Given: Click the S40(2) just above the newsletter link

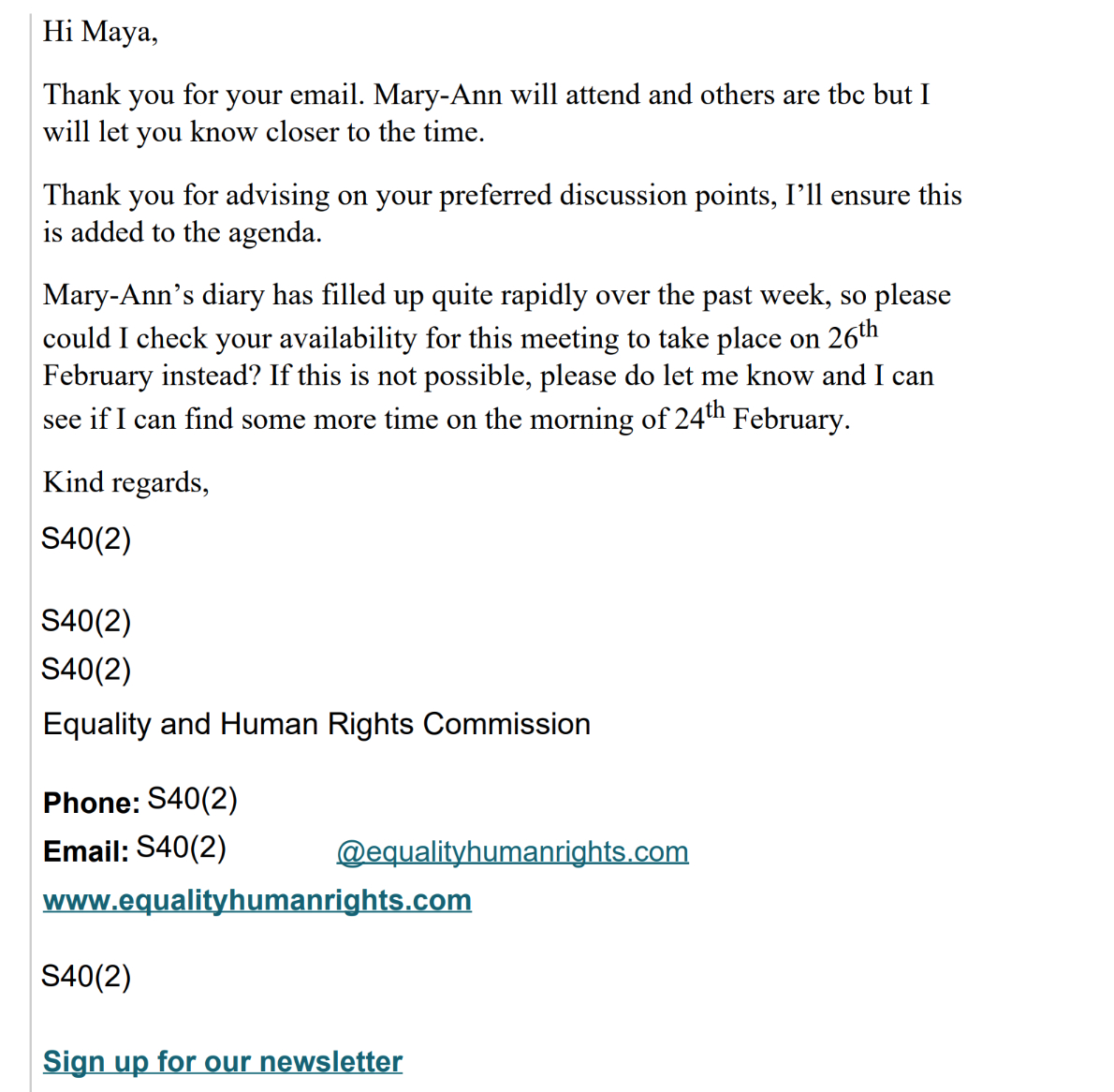Looking at the screenshot, I should click(86, 977).
